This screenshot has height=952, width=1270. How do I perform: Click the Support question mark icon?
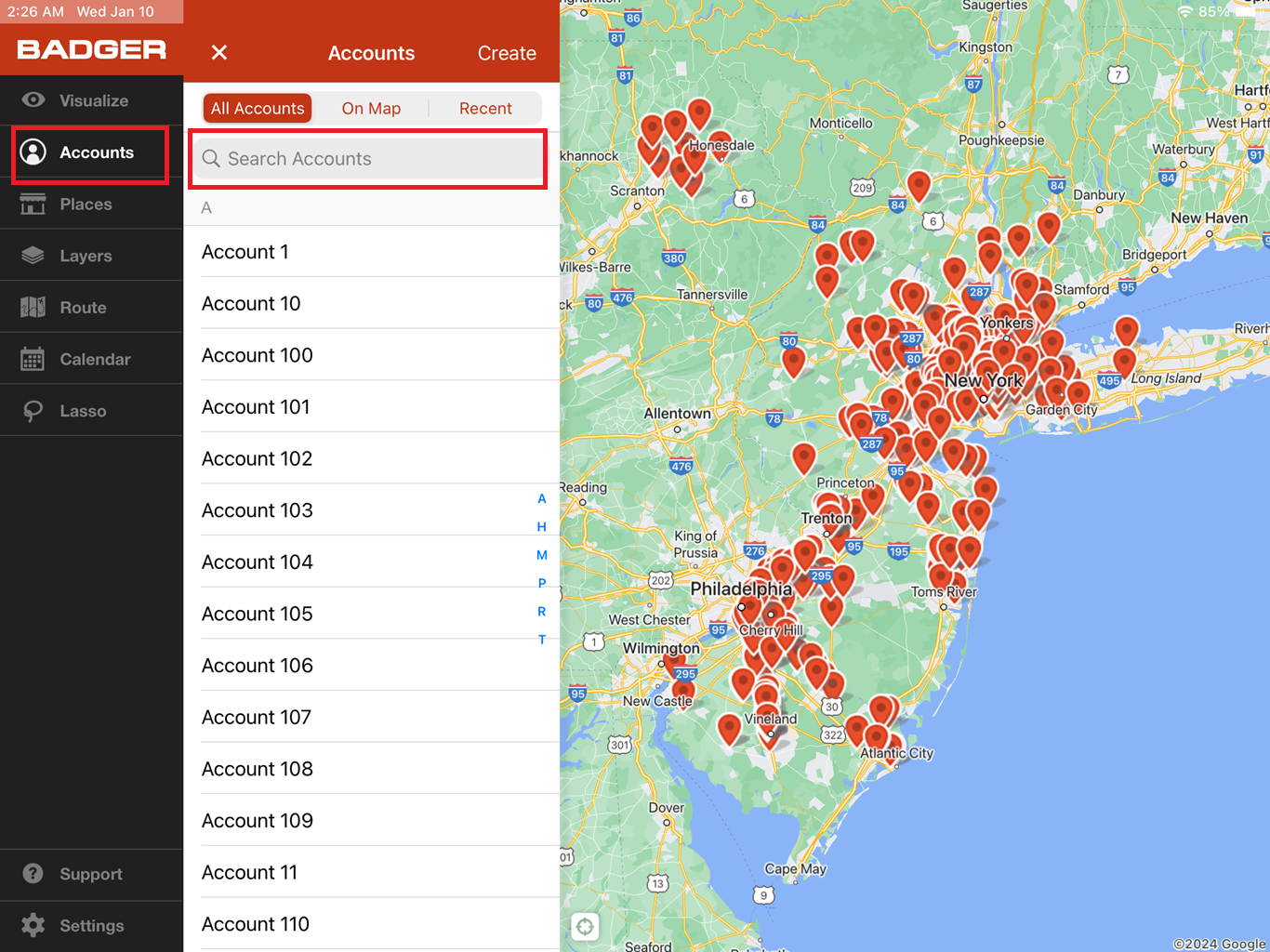[33, 874]
